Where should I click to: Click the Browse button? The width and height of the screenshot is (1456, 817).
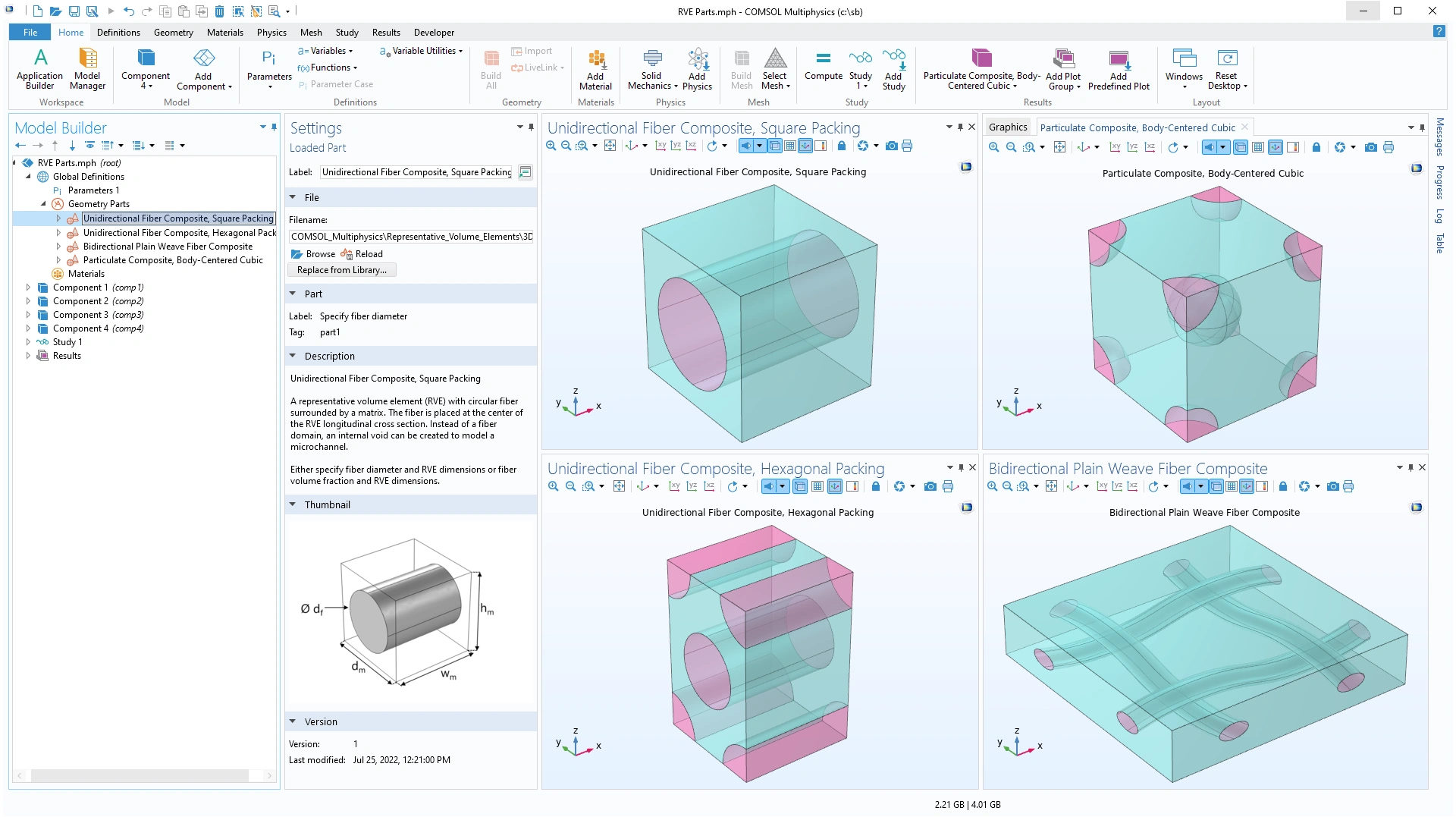tap(313, 254)
